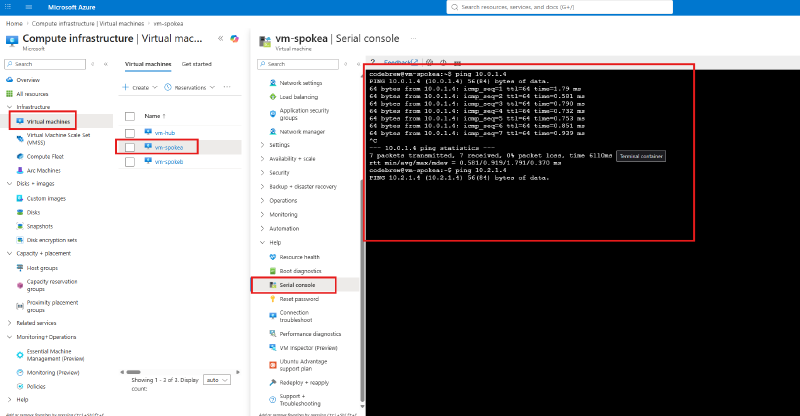Image resolution: width=800 pixels, height=416 pixels.
Task: Expand the Settings group in VM menu
Action: pyautogui.click(x=263, y=145)
